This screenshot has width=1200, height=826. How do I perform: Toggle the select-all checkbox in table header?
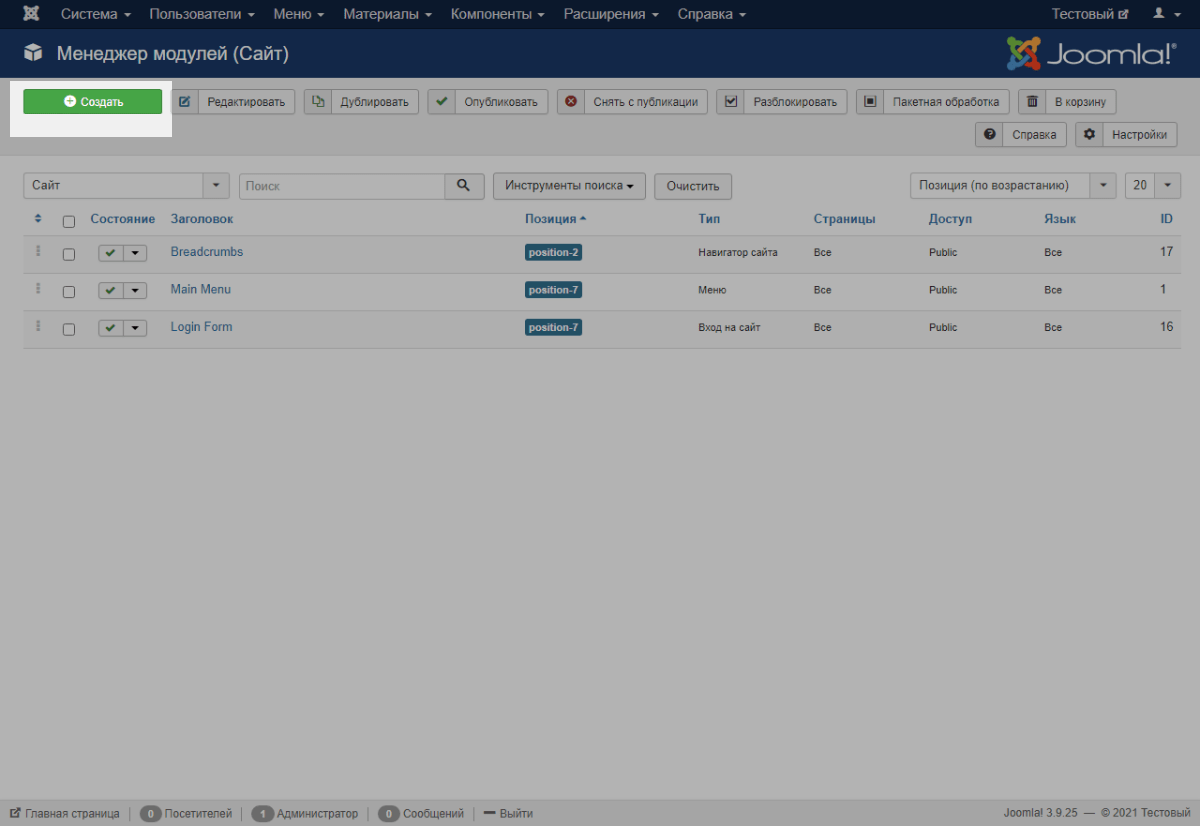coord(69,221)
